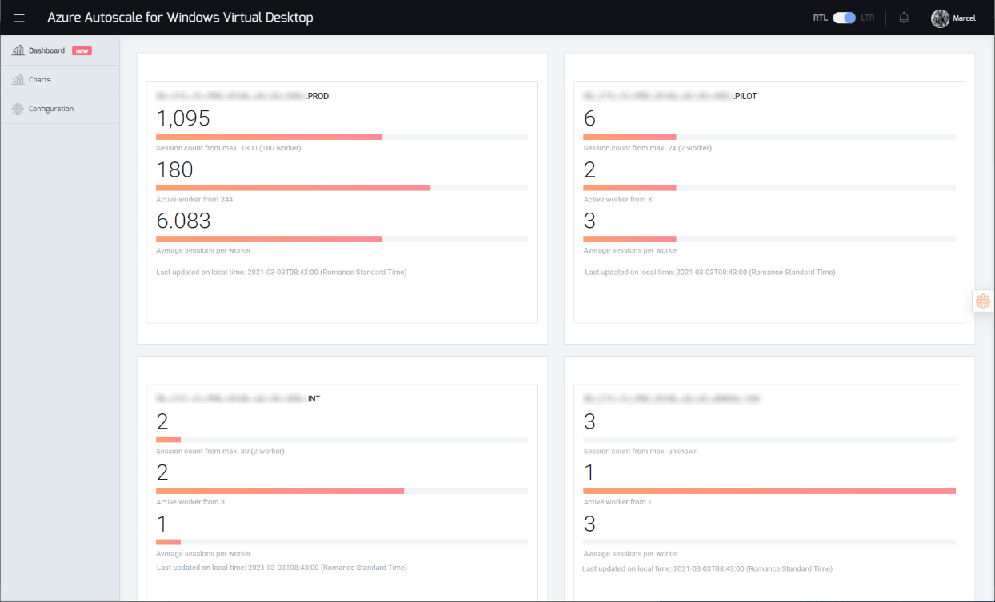Click the INT 'Last updated on local time' line
This screenshot has height=602, width=995.
click(x=282, y=568)
